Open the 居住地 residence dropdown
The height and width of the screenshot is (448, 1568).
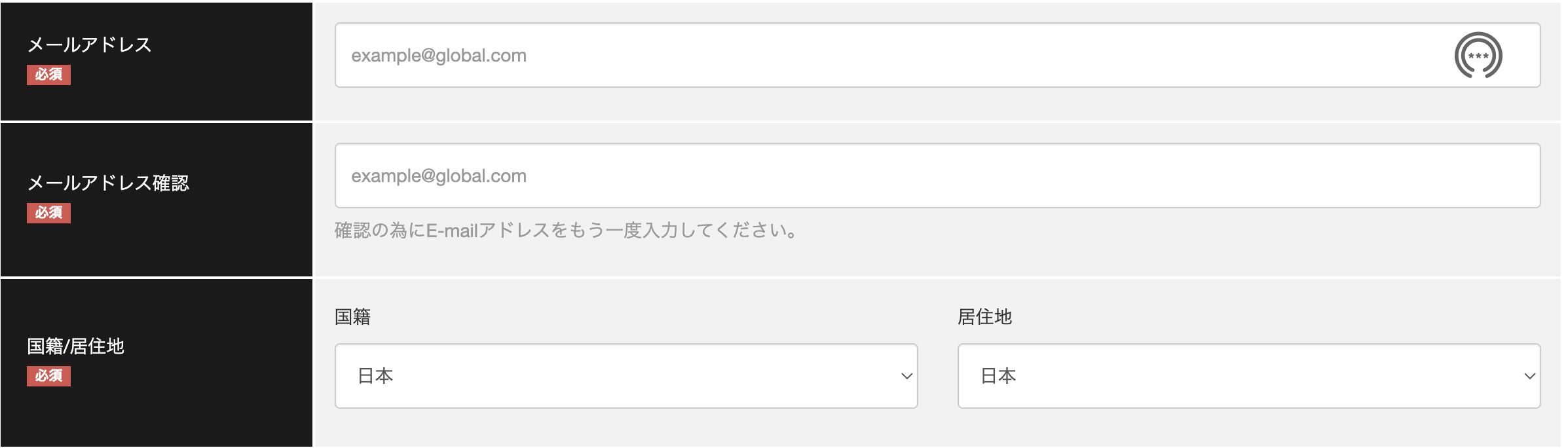[x=1248, y=376]
